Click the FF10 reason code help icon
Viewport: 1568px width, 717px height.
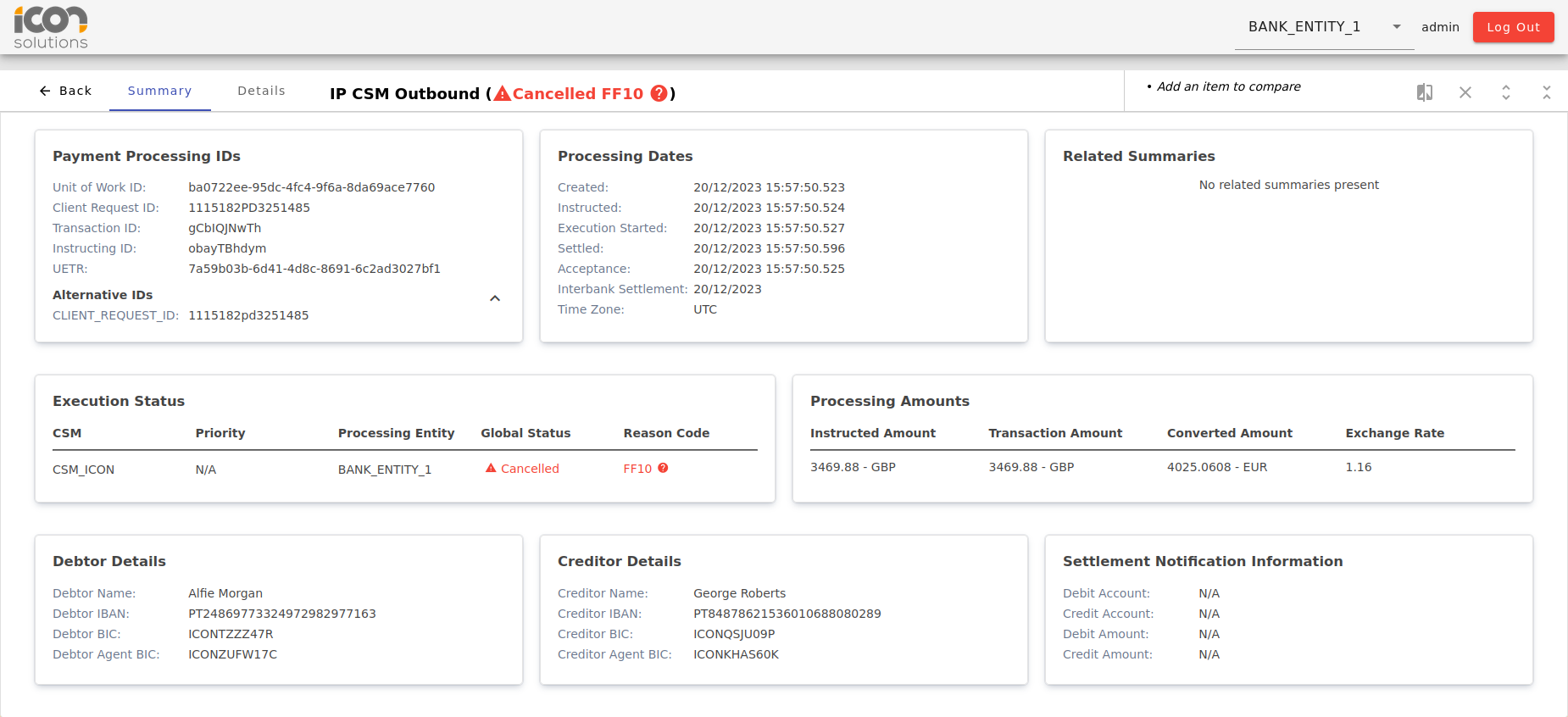pos(663,468)
